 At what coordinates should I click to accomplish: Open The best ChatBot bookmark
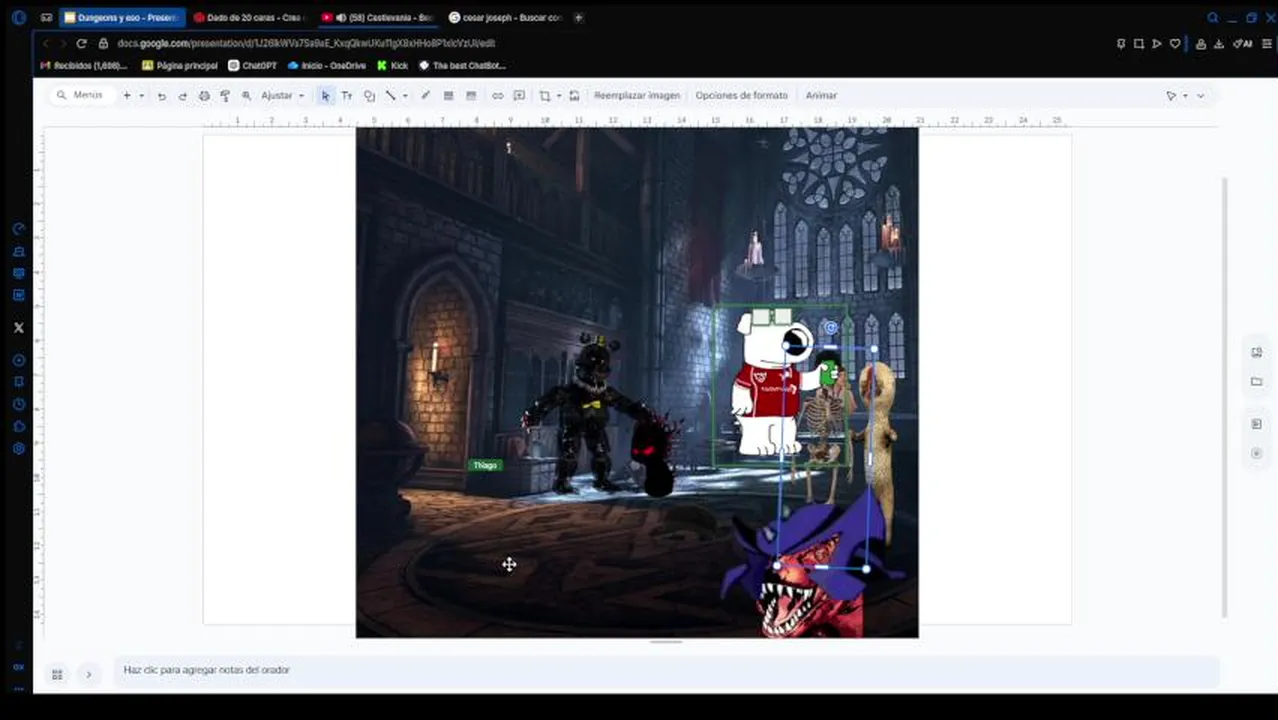(x=462, y=66)
